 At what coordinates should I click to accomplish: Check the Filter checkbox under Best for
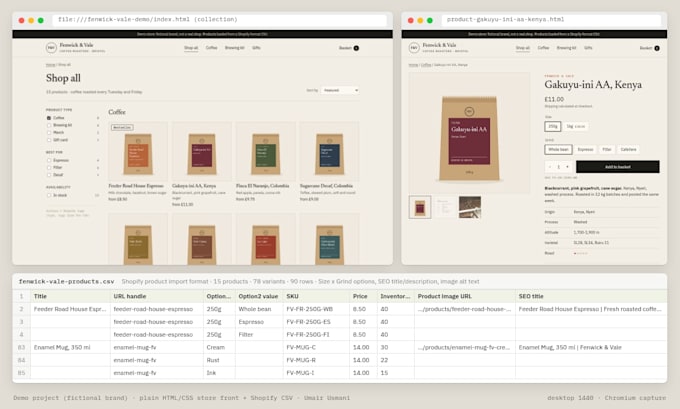coord(49,167)
